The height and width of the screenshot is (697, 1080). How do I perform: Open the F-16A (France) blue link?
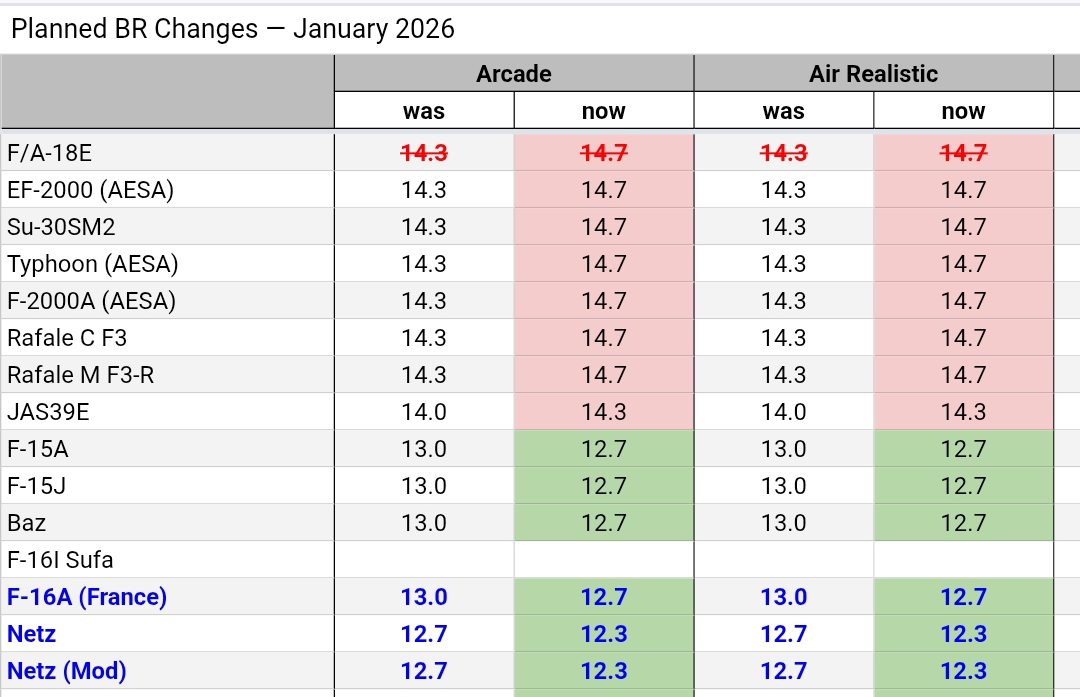pyautogui.click(x=87, y=597)
